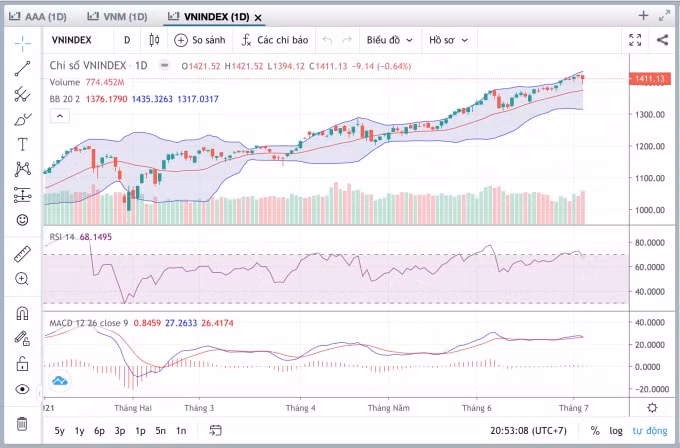
Task: Click the go to date calendar icon
Action: coord(216,430)
